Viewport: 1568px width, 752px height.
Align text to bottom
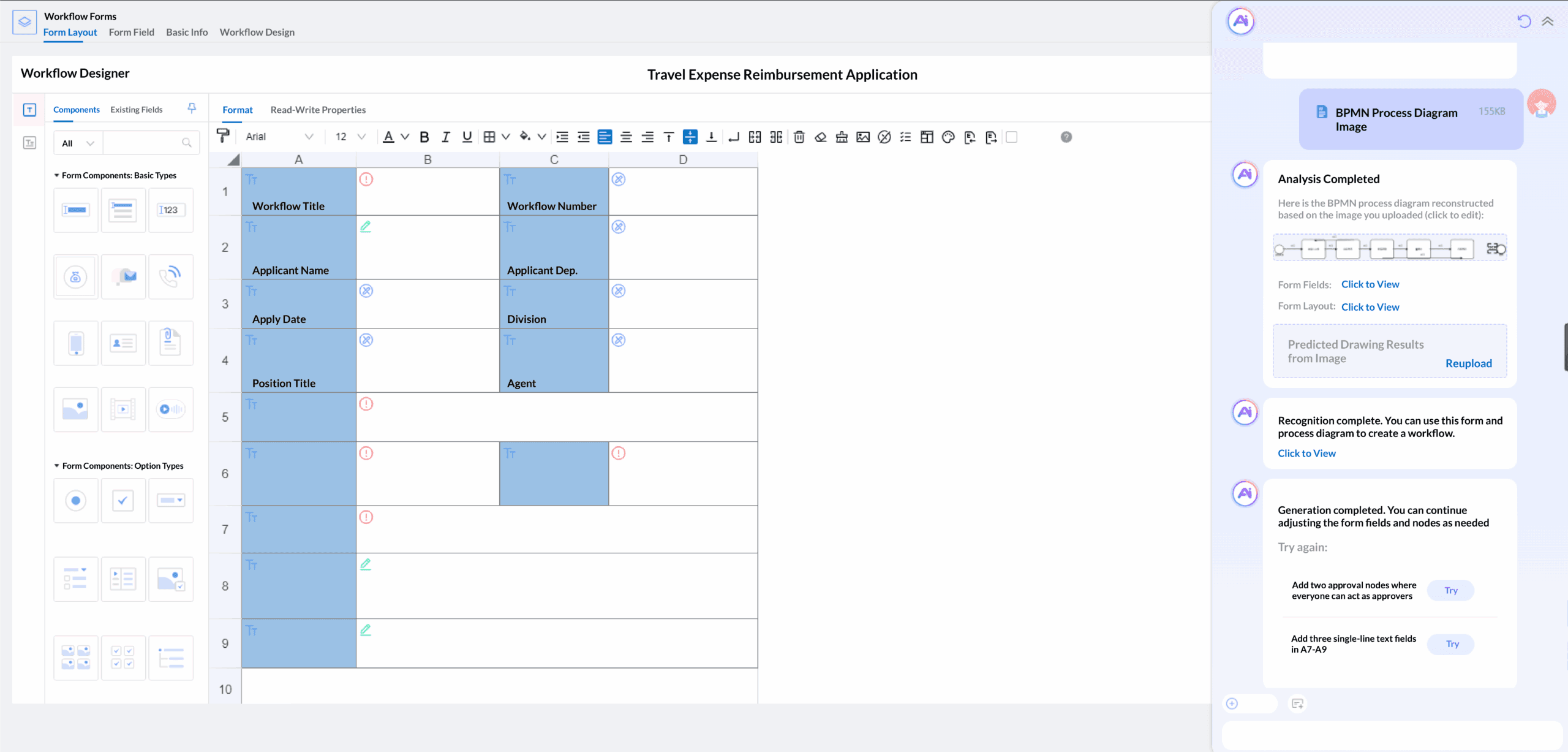(711, 137)
